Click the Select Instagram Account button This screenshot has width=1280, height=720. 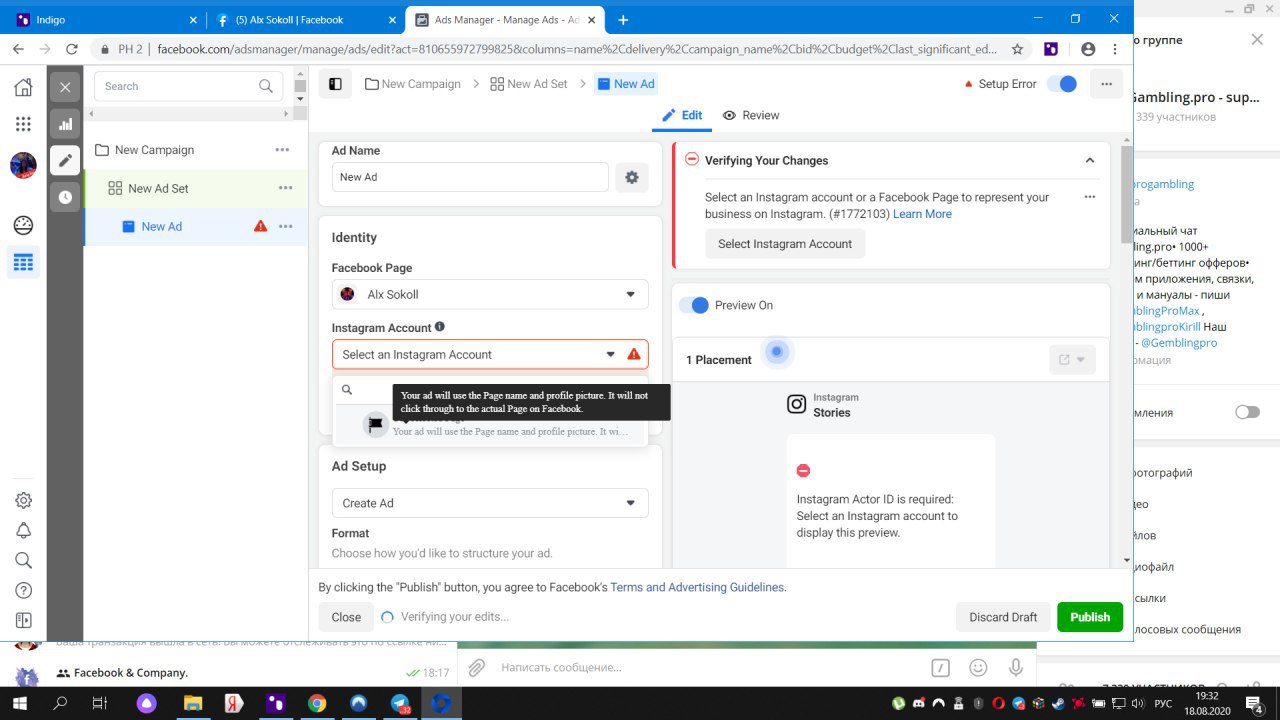(x=785, y=244)
